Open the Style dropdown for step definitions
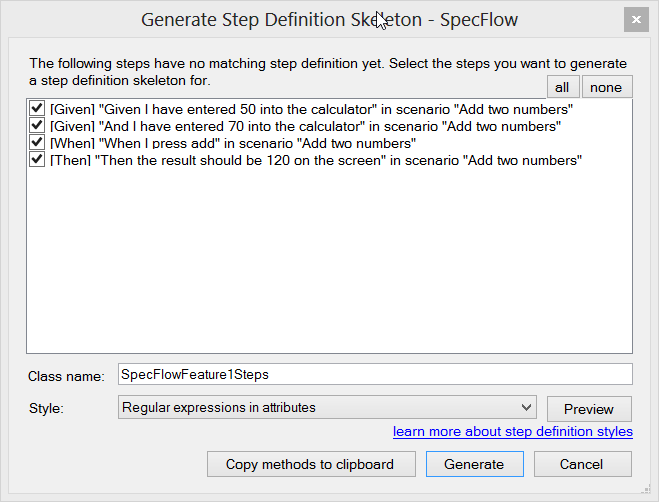The width and height of the screenshot is (659, 502). click(326, 407)
